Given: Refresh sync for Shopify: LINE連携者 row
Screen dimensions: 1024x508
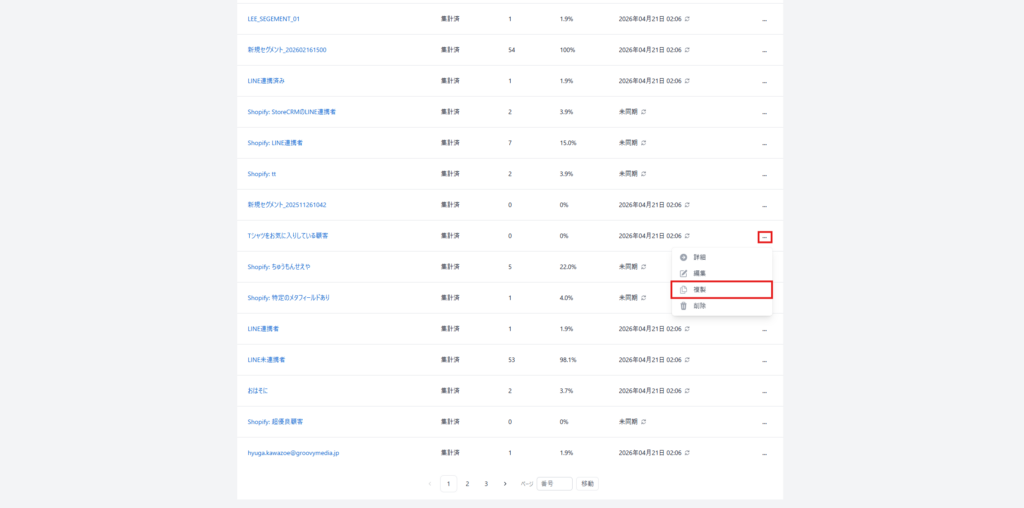Looking at the screenshot, I should coord(644,143).
